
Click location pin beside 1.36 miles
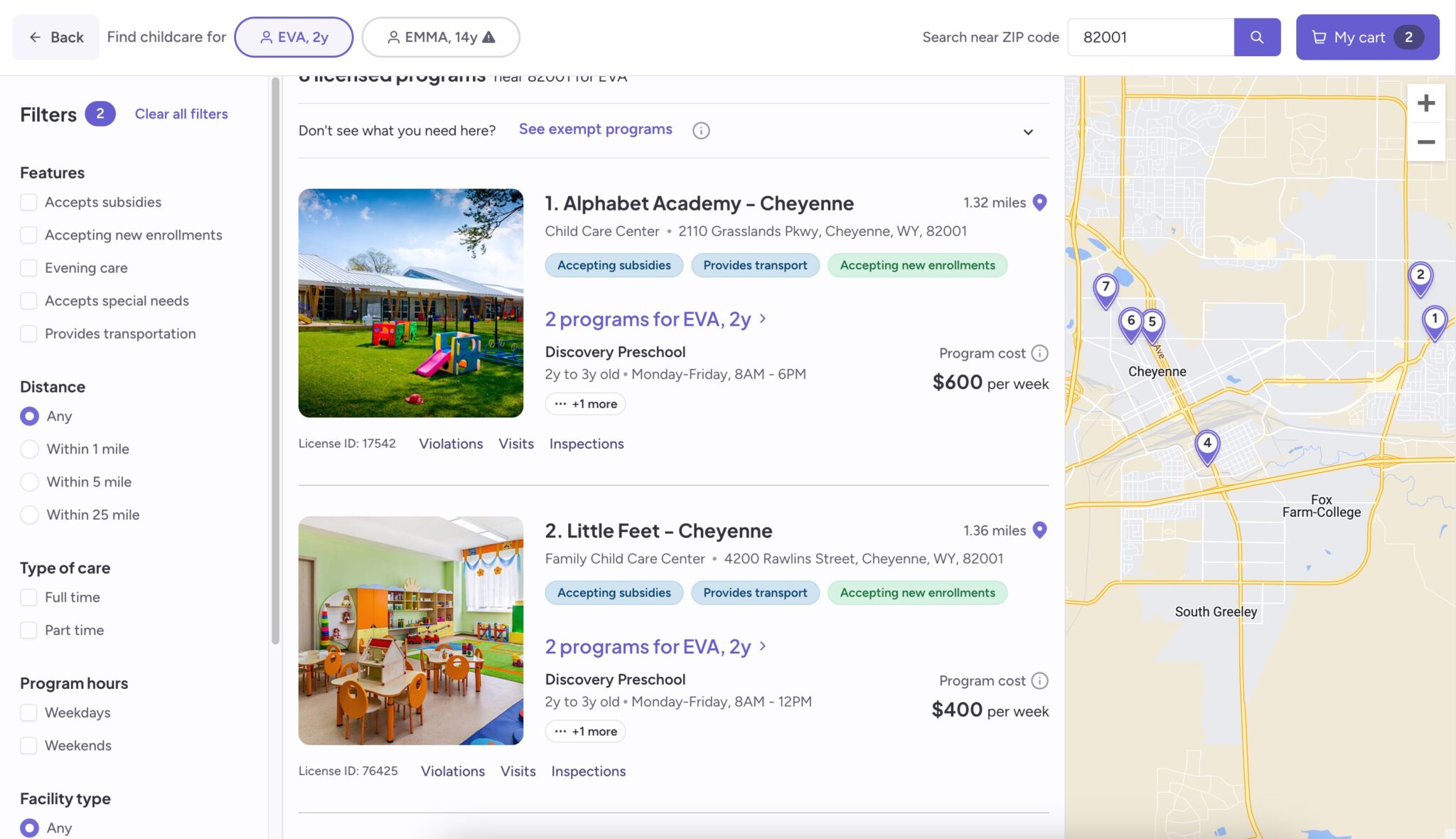[x=1039, y=530]
